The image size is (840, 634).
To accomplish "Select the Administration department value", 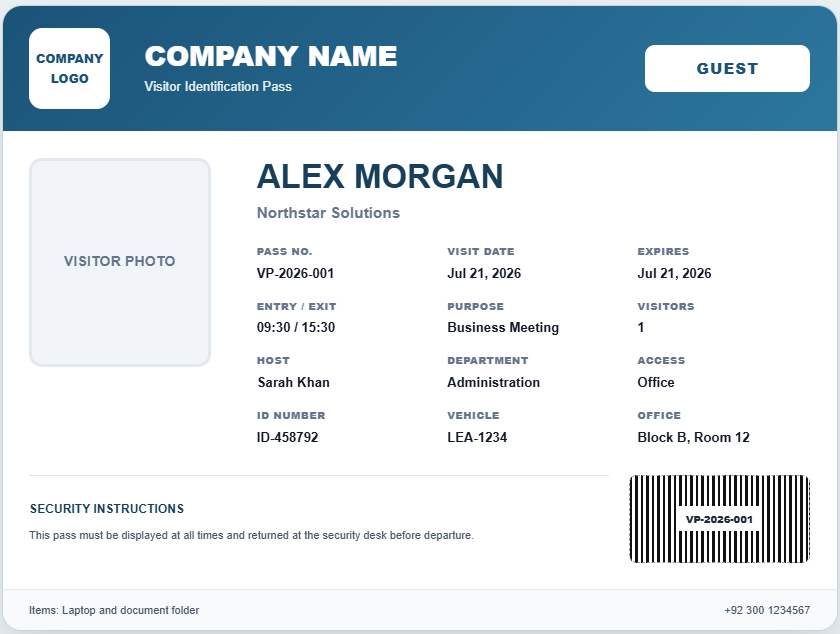I will point(493,382).
